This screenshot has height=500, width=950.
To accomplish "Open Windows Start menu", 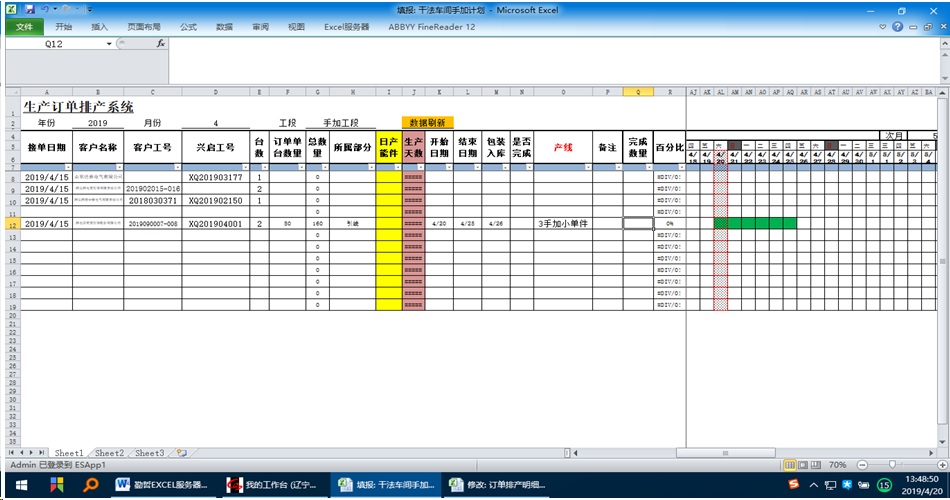I will click(18, 485).
